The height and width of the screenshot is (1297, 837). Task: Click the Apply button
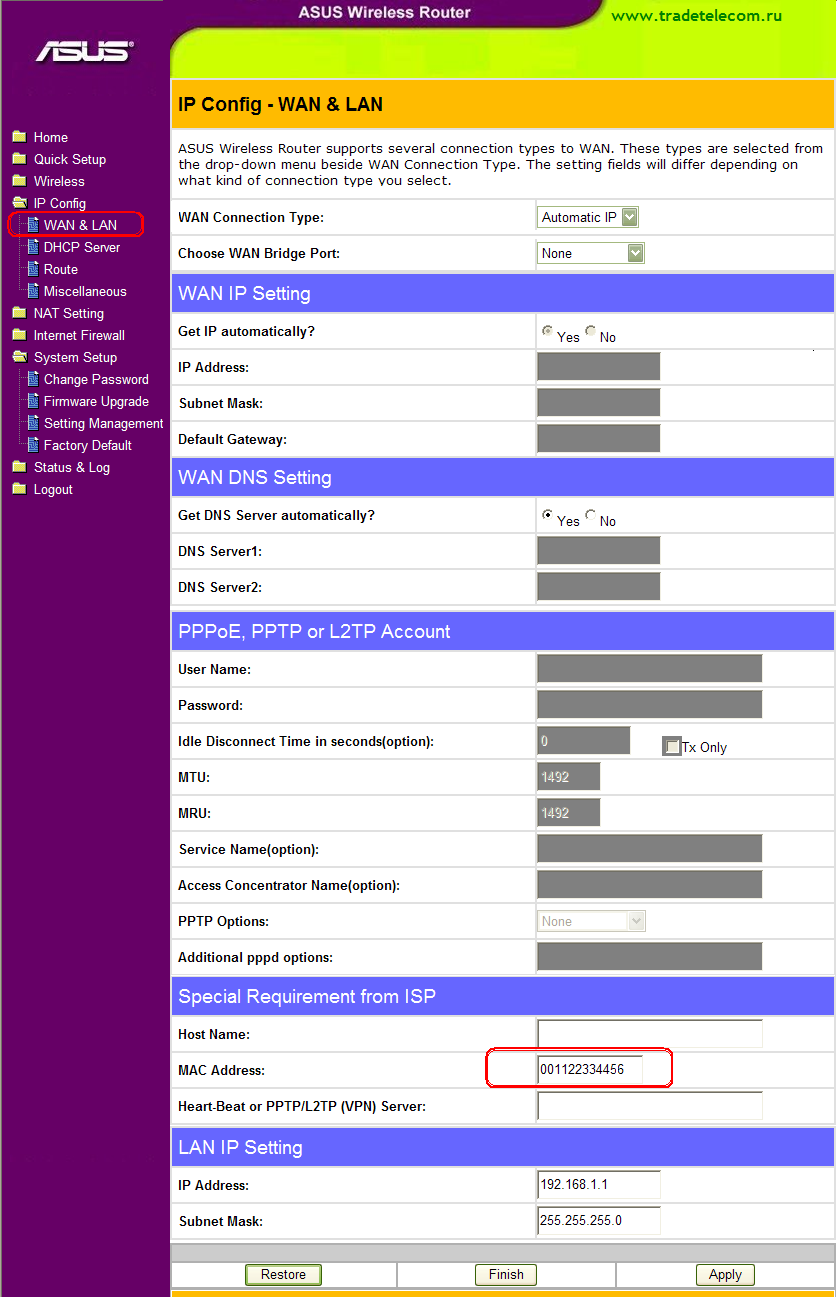[x=725, y=1274]
